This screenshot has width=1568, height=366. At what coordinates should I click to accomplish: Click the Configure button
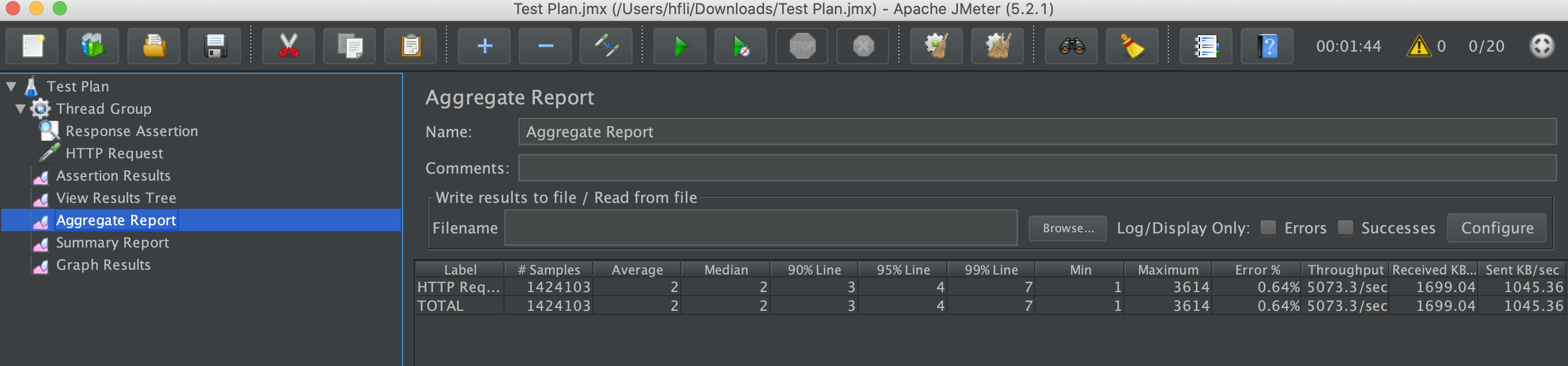1496,228
